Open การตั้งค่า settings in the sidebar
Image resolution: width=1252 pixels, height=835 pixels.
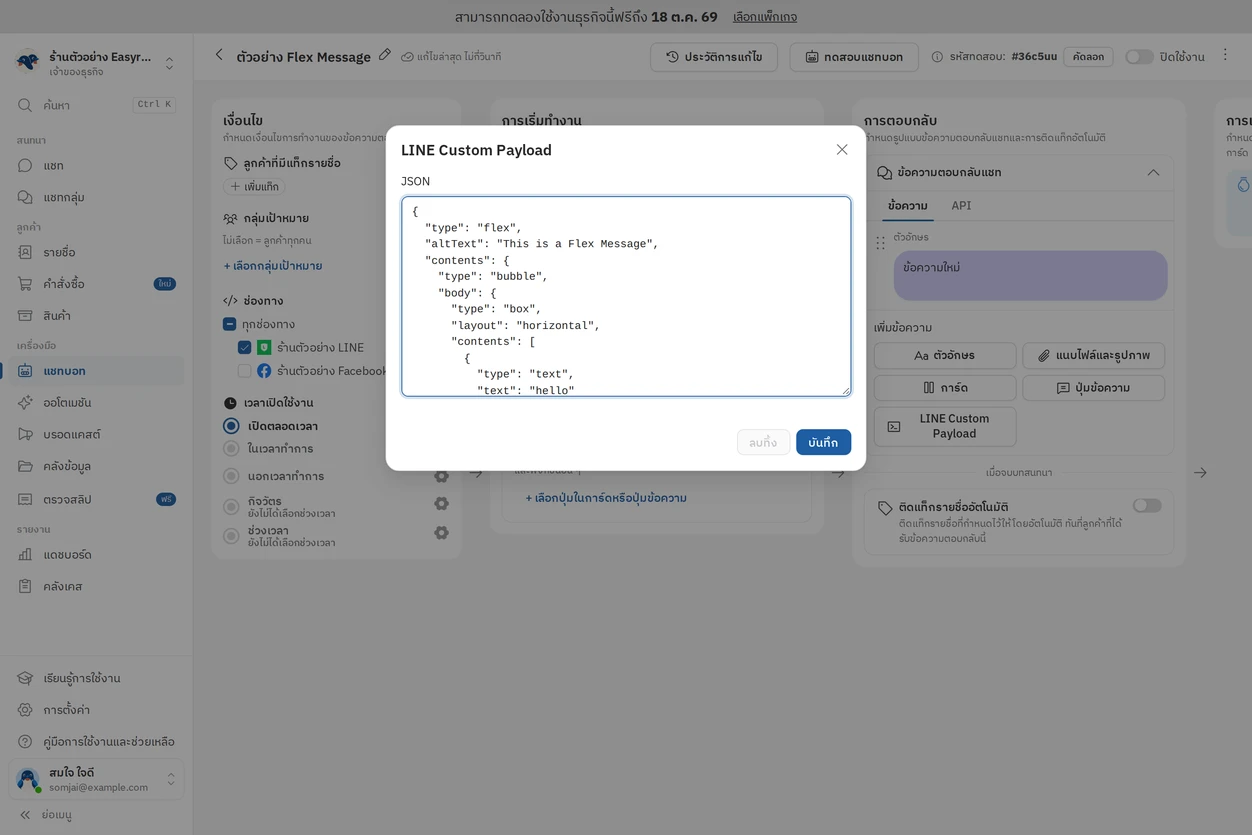click(x=96, y=710)
